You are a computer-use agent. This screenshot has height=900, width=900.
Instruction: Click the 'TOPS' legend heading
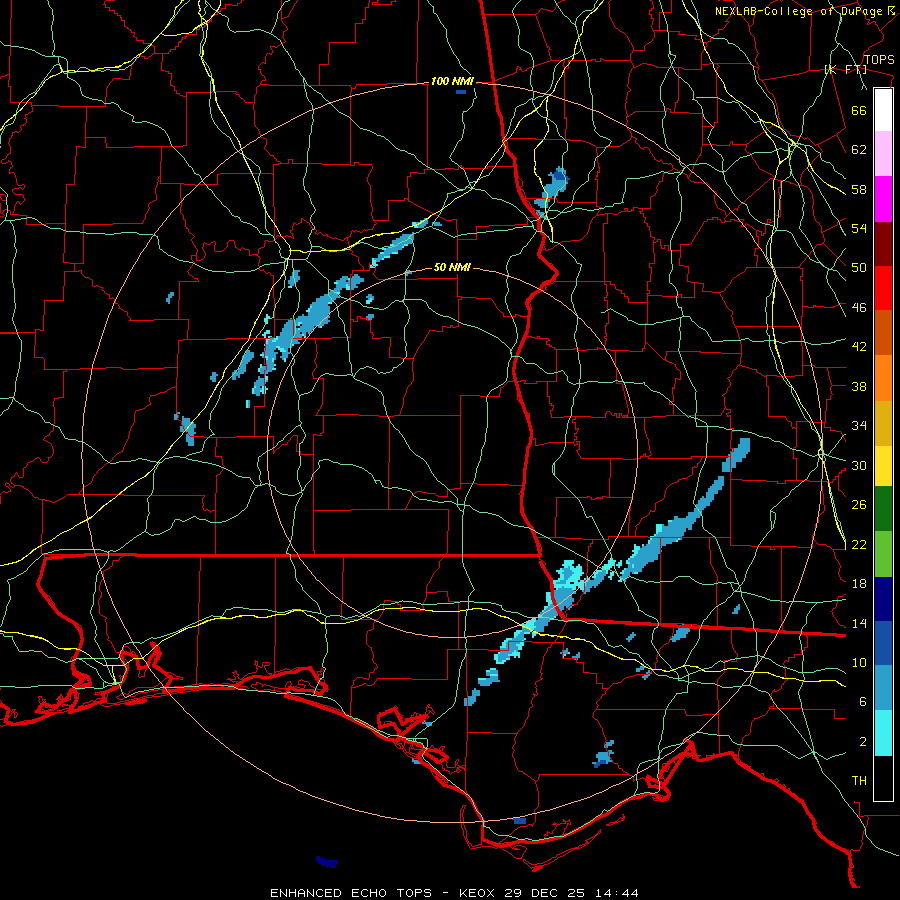(879, 60)
